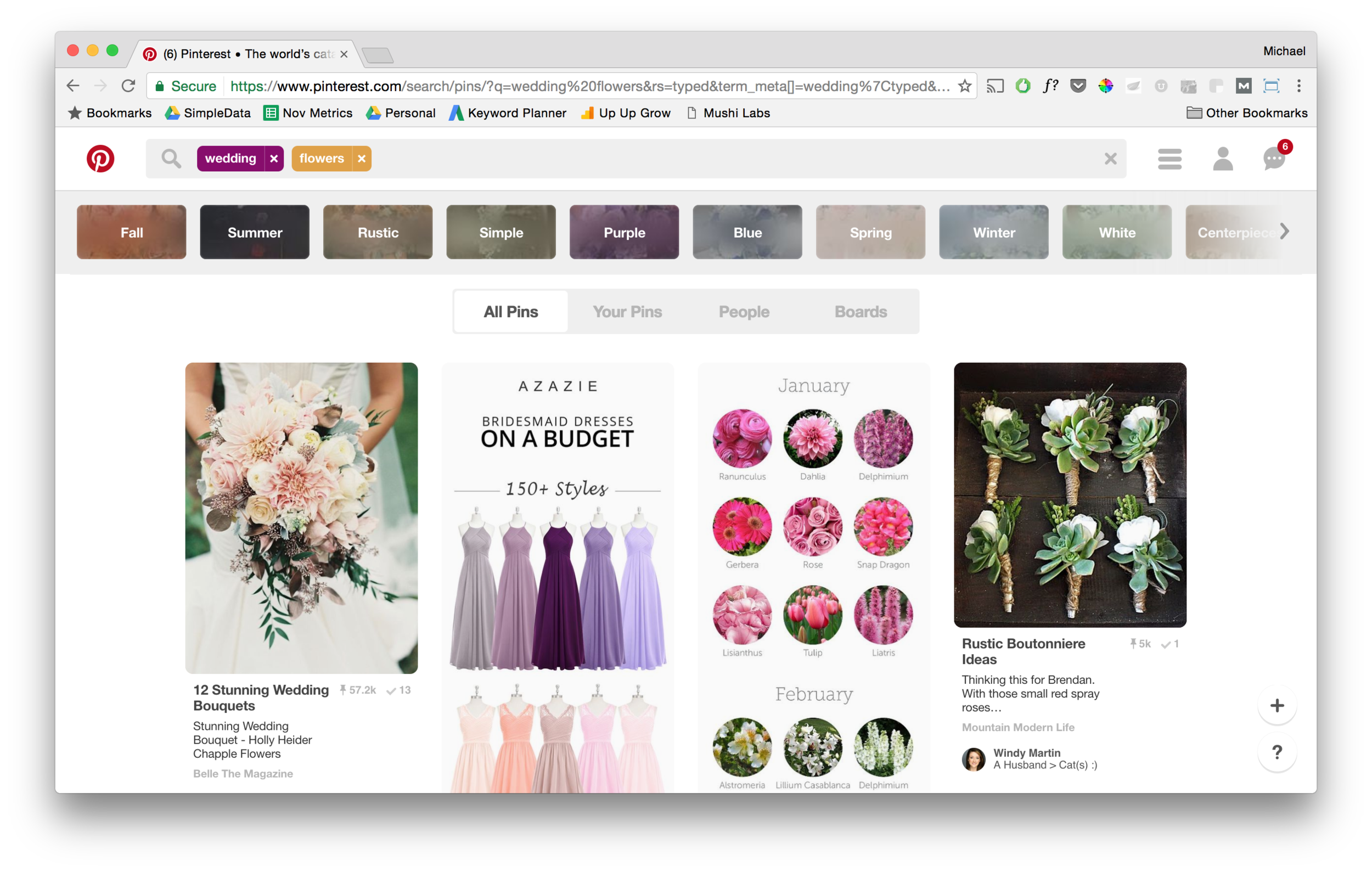This screenshot has height=872, width=1372.
Task: Open Mountain Modern Life source link
Action: tap(1018, 727)
